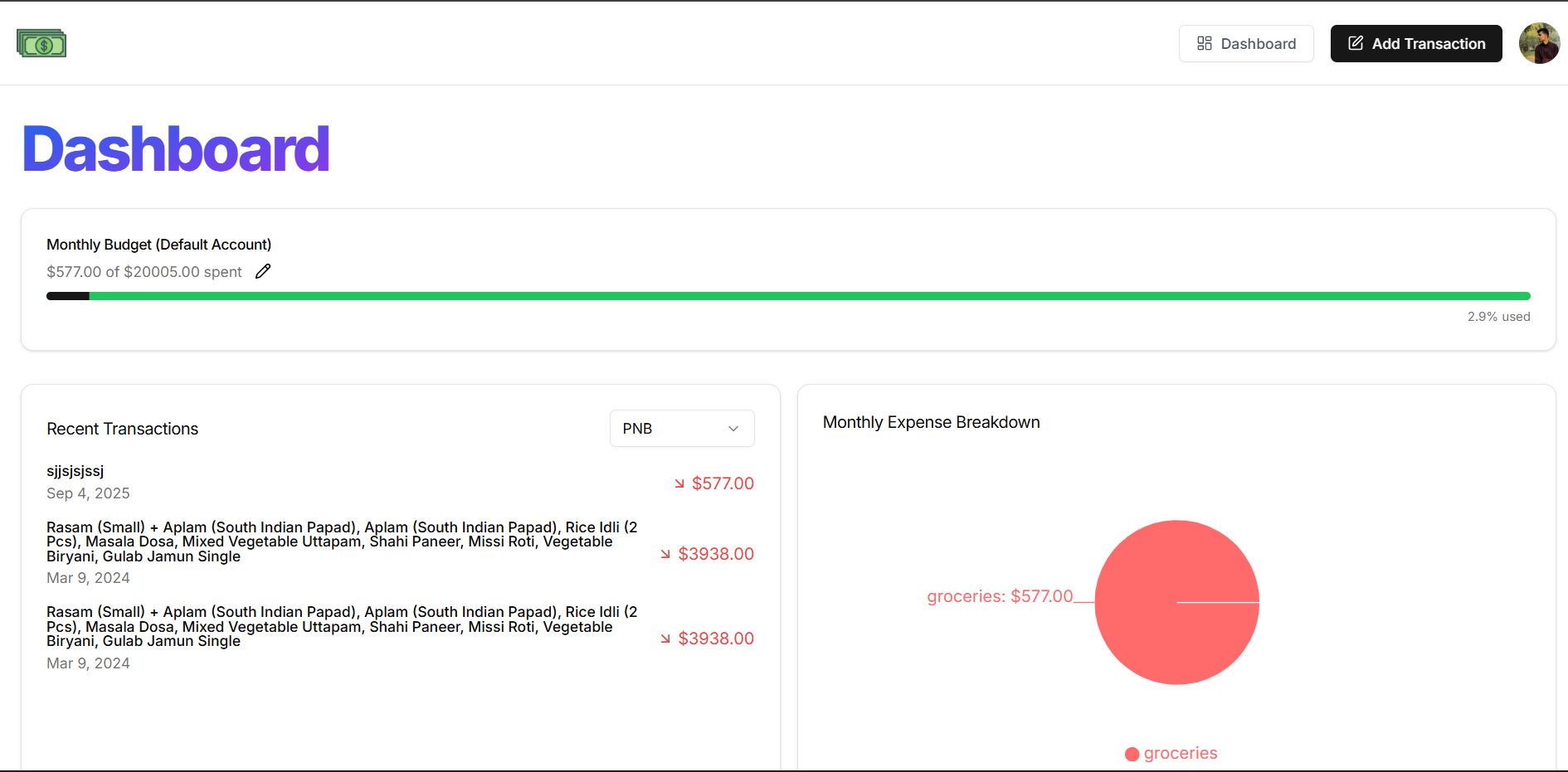Click the Monthly Expense Breakdown heading
Image resolution: width=1568 pixels, height=772 pixels.
(931, 422)
